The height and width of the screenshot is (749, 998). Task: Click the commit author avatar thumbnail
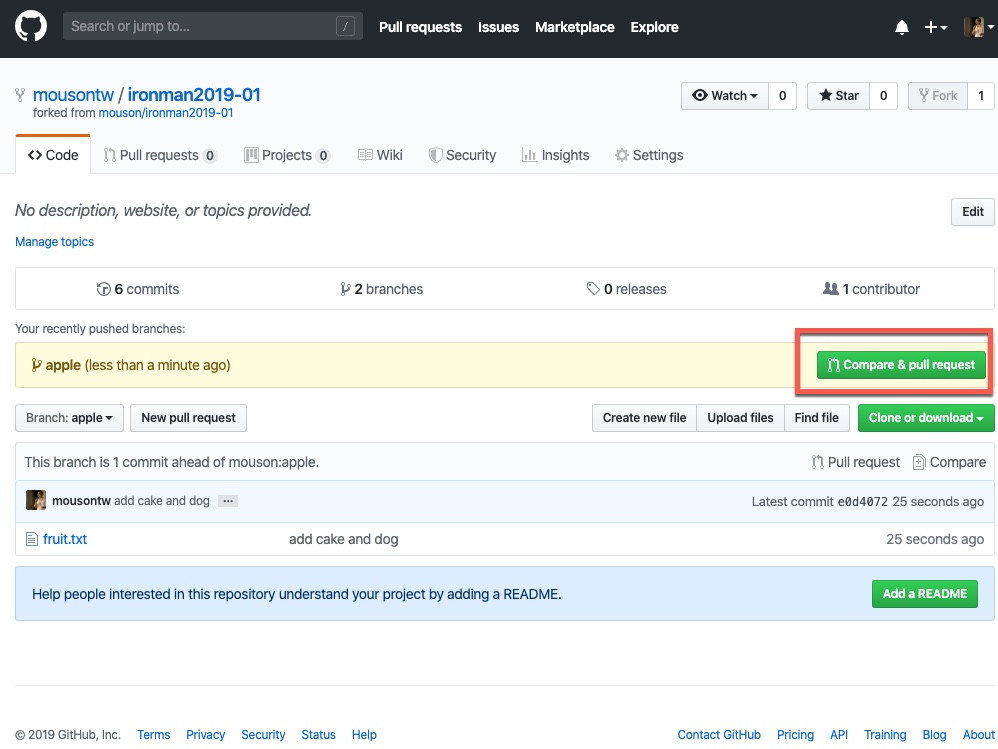tap(36, 500)
